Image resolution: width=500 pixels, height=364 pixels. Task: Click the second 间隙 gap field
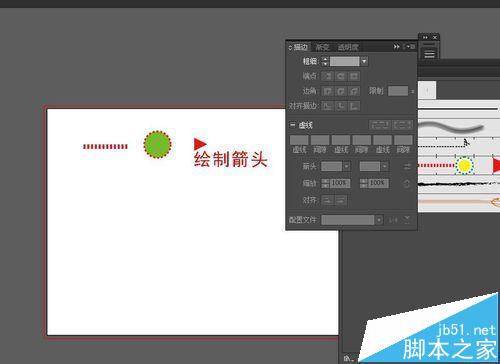click(362, 140)
